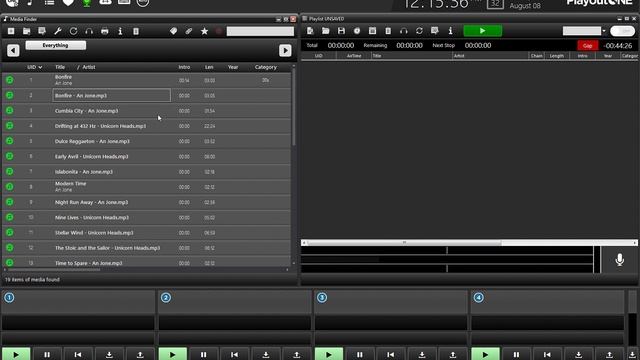
Task: Toggle the green status icon for Drifting at 432 Hz
Action: 10,126
